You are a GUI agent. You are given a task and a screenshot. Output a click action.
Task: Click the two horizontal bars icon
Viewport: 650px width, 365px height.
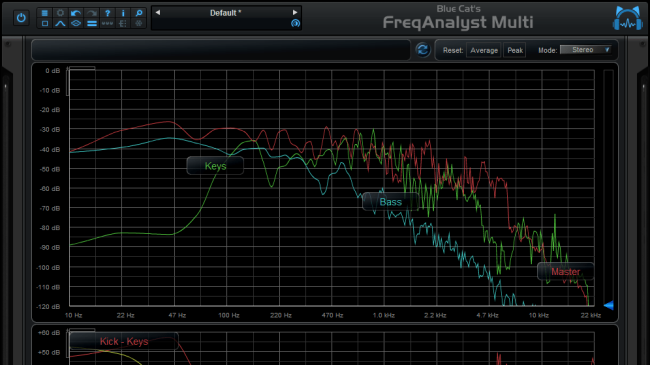[92, 24]
